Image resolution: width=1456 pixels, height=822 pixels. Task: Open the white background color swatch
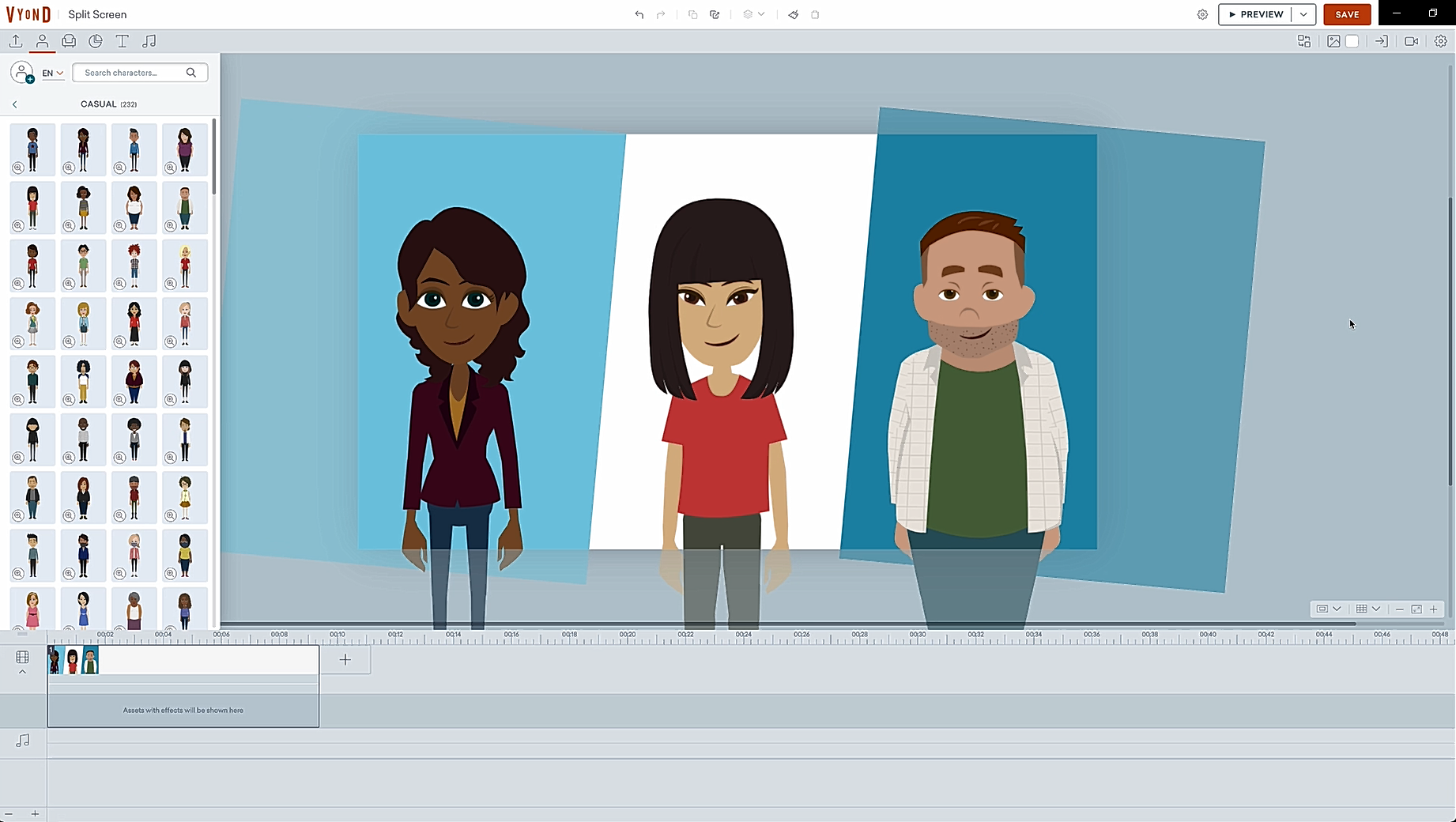pyautogui.click(x=1352, y=41)
